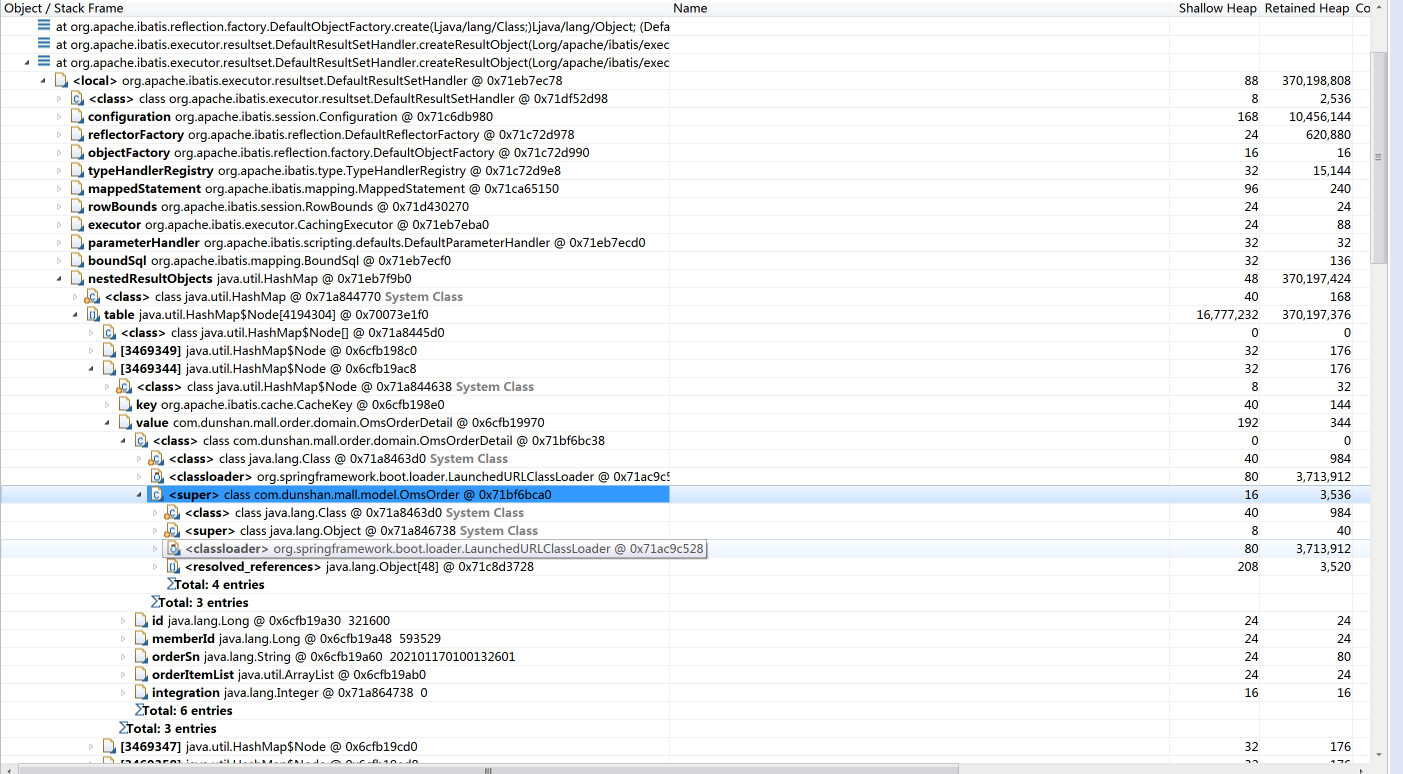Click the Name column header
1403x774 pixels.
tap(690, 8)
